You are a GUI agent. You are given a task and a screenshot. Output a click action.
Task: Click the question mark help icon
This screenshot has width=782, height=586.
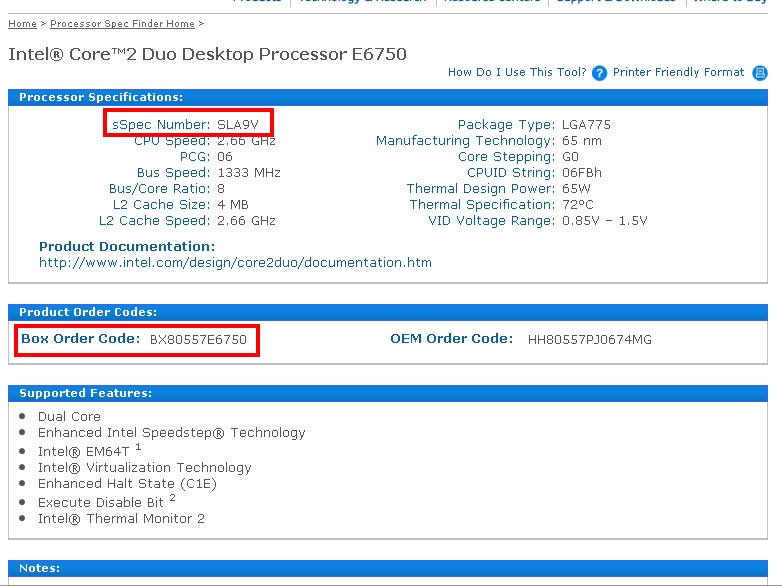(599, 73)
